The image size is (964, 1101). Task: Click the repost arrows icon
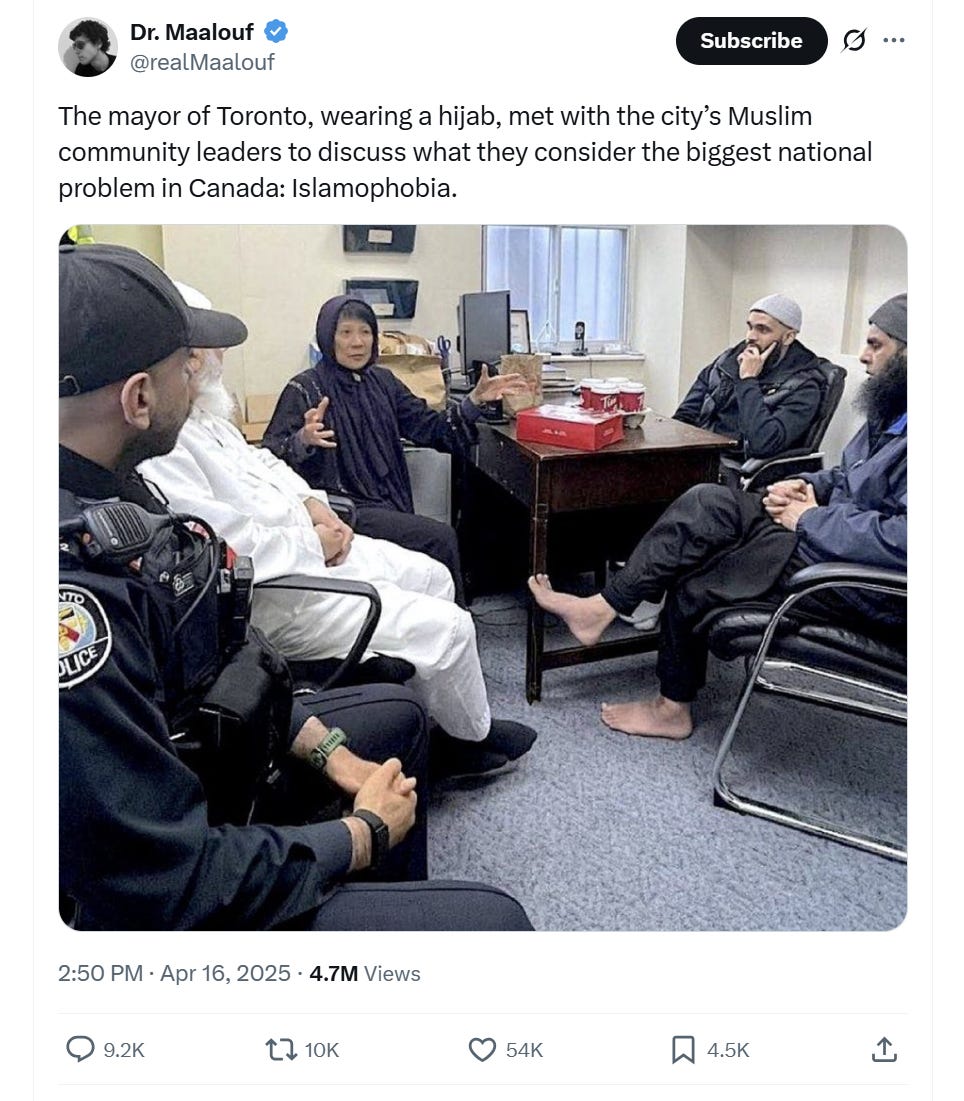[x=281, y=1050]
